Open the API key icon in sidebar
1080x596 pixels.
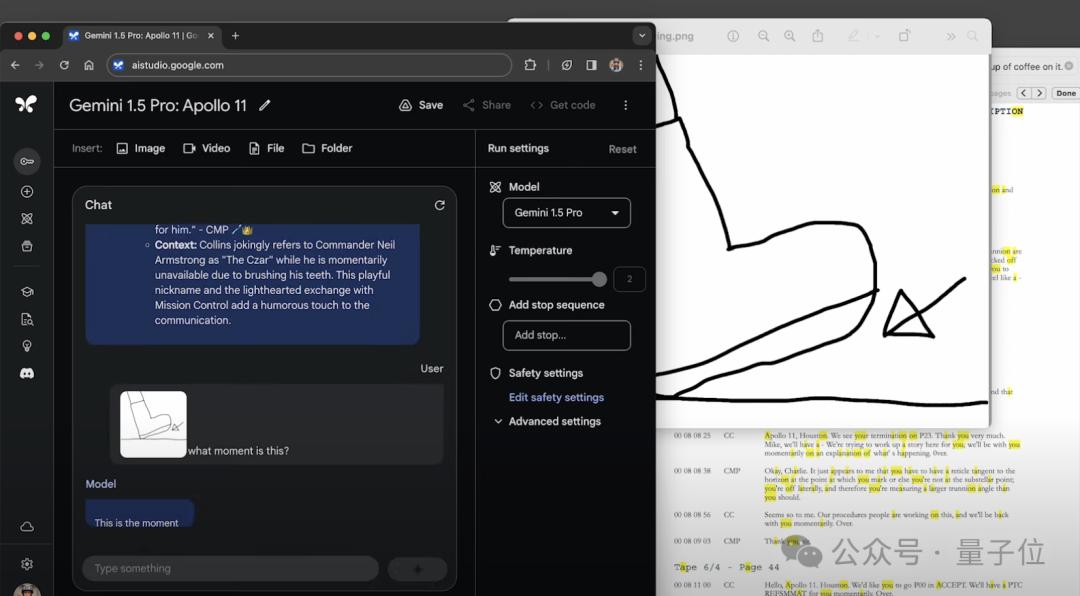pos(27,161)
